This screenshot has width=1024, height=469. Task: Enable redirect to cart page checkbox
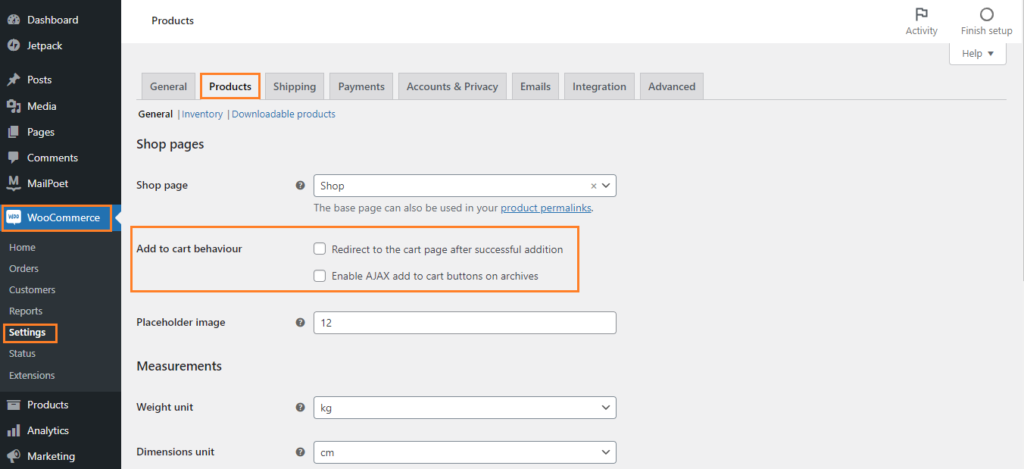[x=320, y=249]
